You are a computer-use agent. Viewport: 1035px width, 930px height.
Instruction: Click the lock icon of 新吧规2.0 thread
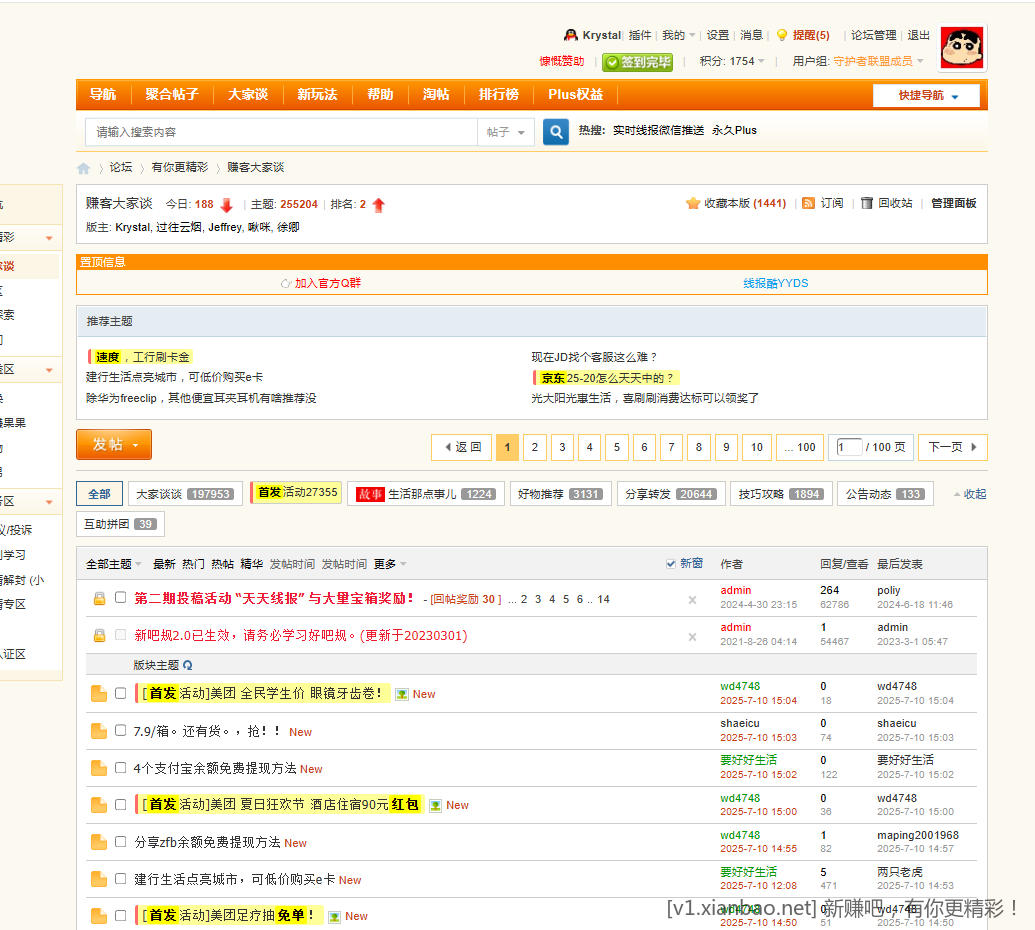click(99, 636)
